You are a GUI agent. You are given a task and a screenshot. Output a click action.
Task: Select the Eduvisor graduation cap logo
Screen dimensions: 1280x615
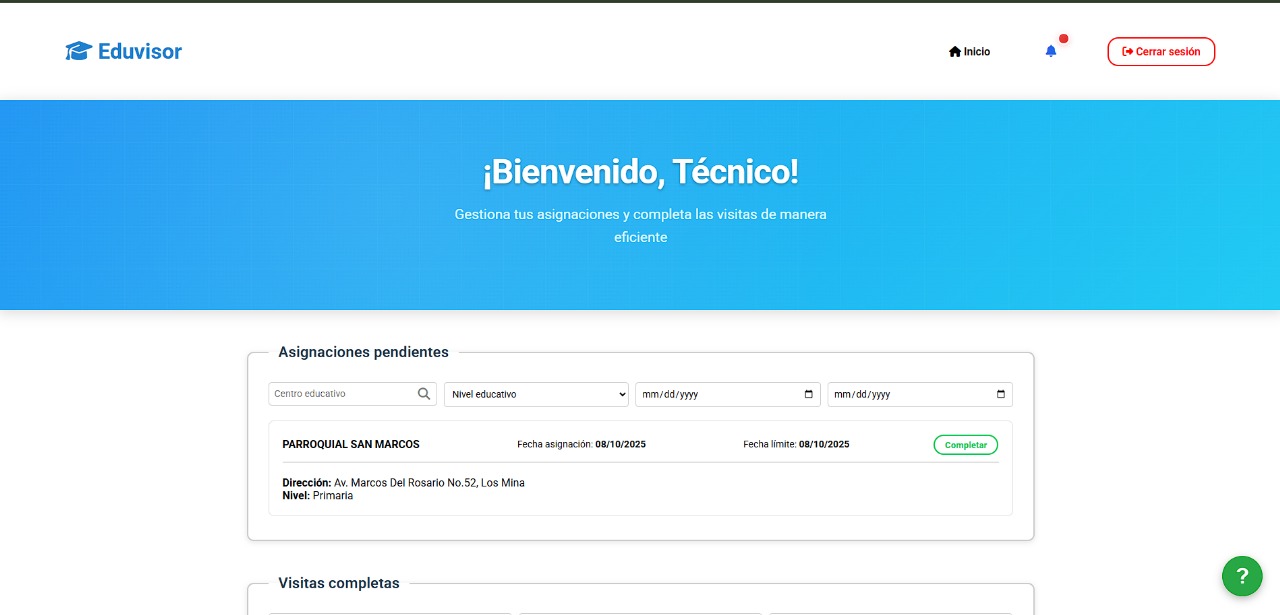click(x=78, y=51)
